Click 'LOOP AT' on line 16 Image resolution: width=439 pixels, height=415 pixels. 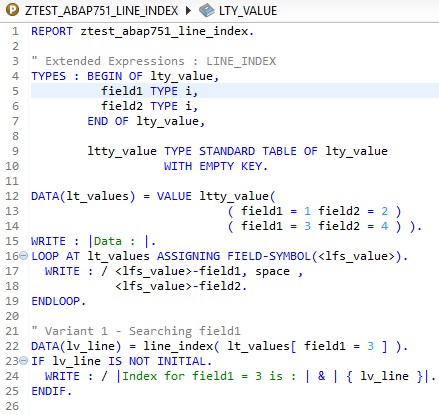(56, 256)
